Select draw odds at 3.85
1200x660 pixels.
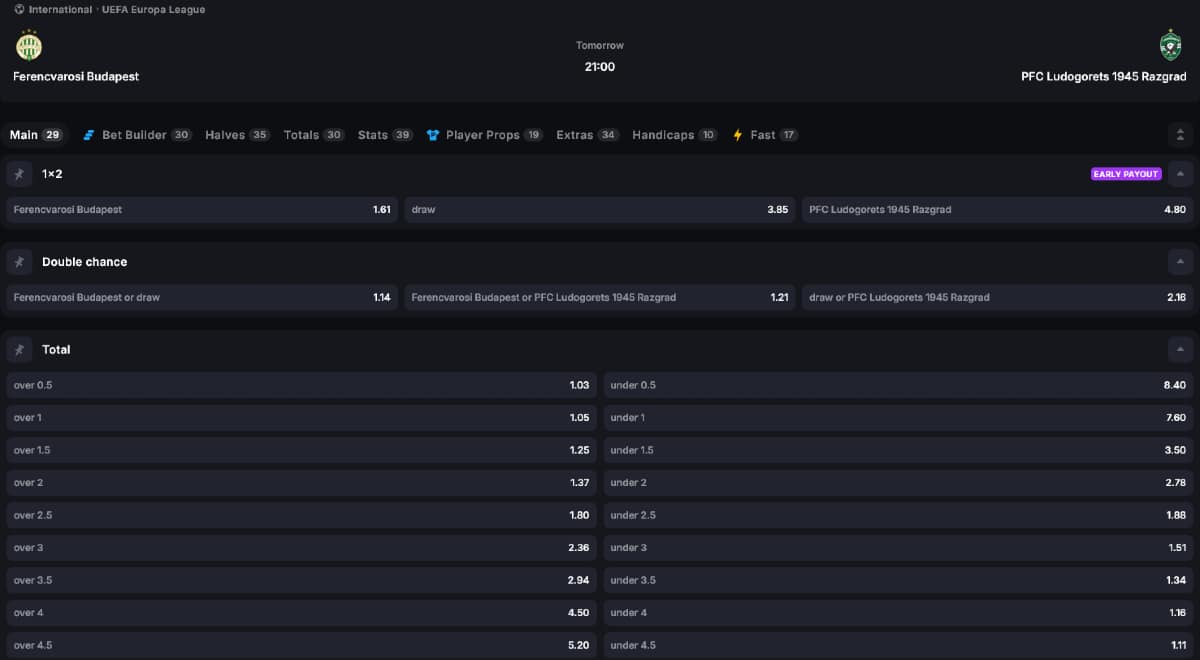pyautogui.click(x=600, y=210)
